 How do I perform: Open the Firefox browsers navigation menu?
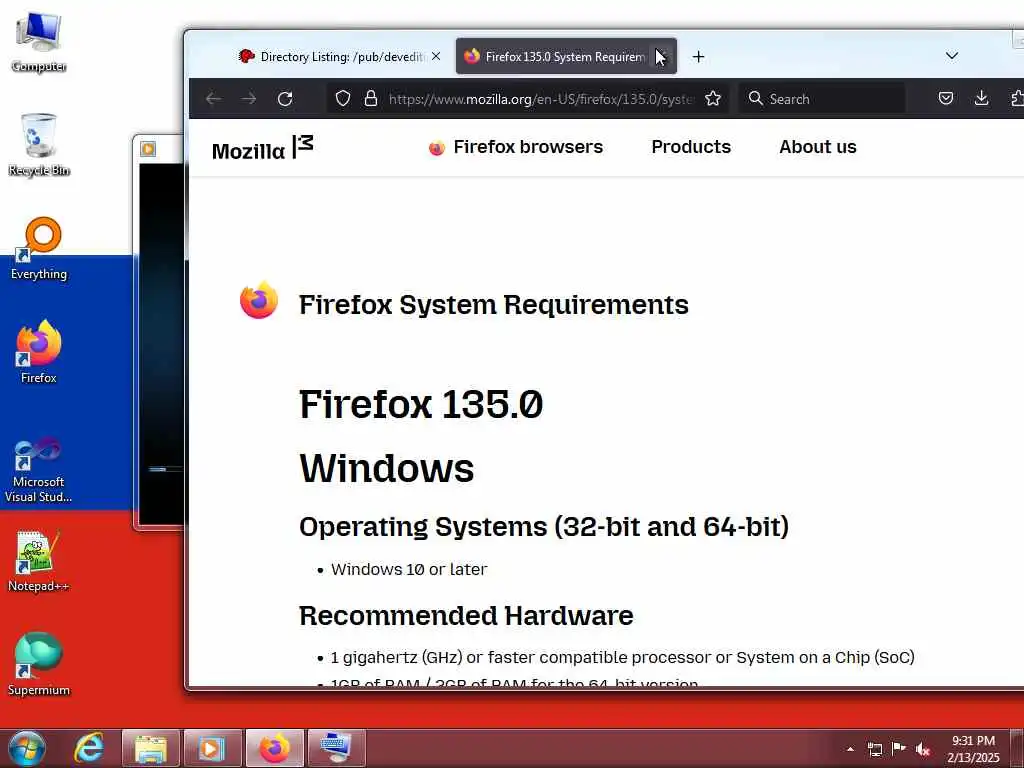tap(516, 147)
